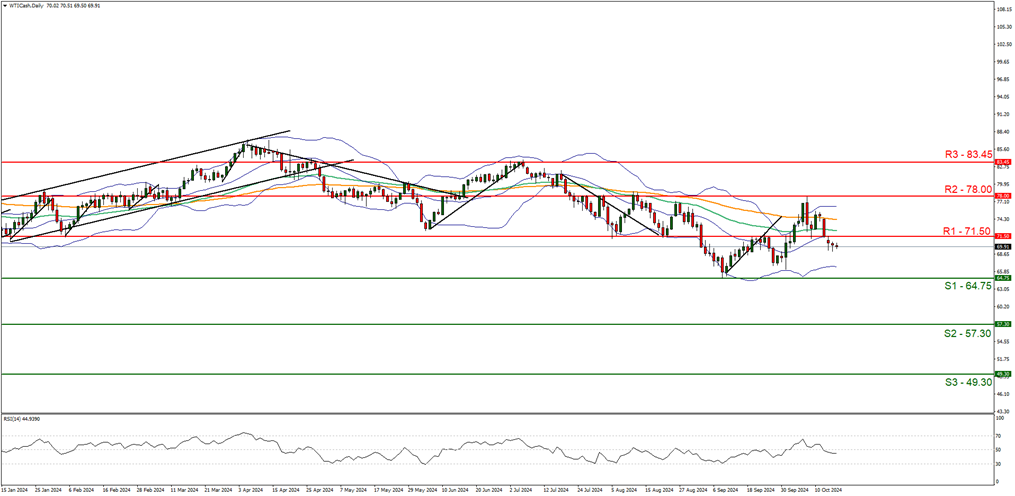Click the most recent candlestick on the chart
This screenshot has height=496, width=1015.
click(835, 246)
